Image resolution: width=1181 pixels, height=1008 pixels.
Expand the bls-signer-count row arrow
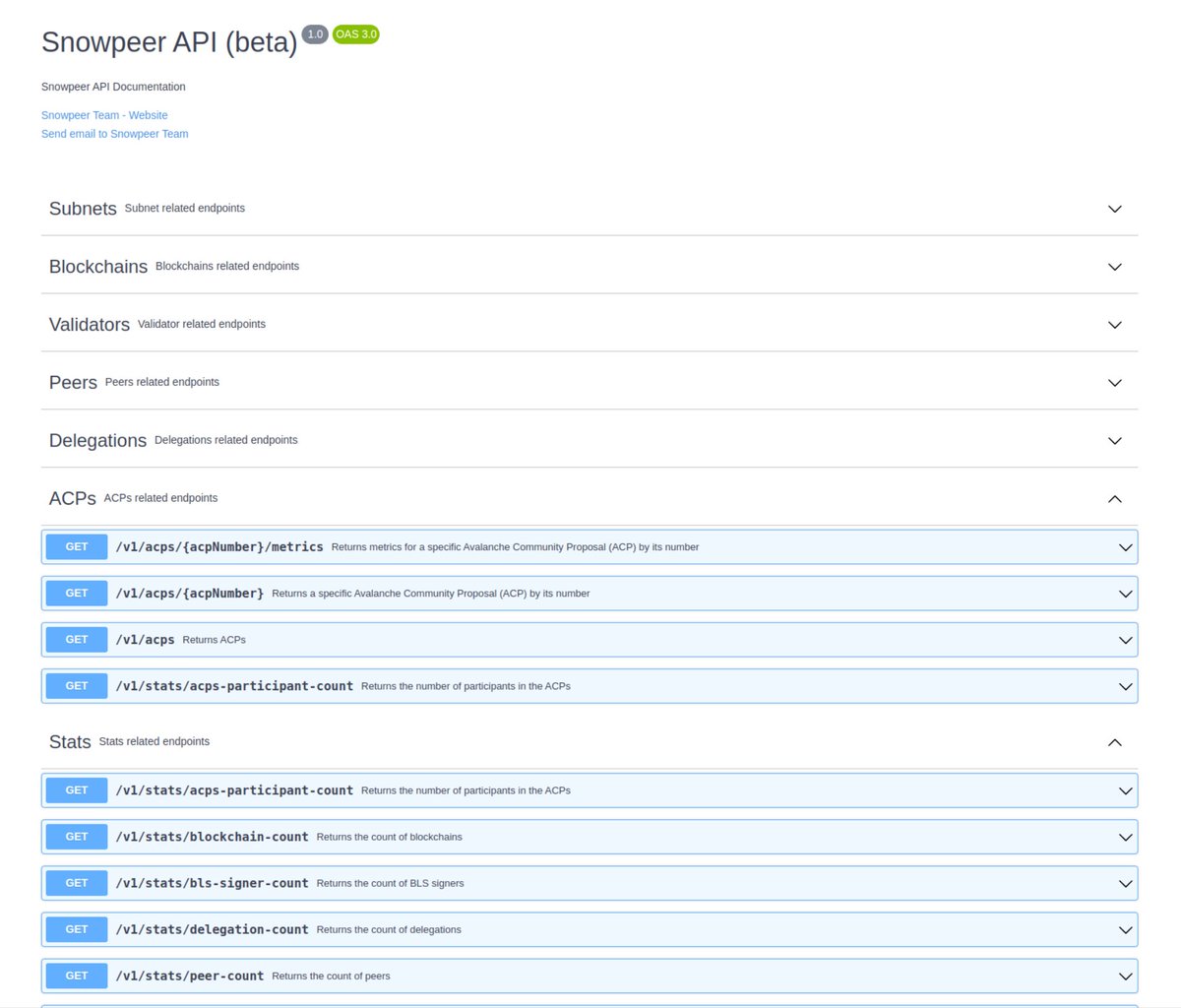(x=1125, y=883)
